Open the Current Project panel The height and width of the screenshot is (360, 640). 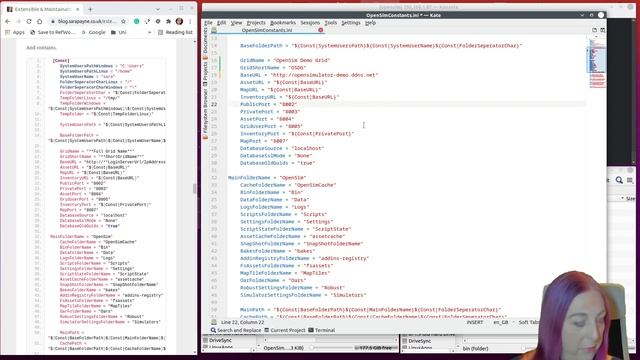285,330
